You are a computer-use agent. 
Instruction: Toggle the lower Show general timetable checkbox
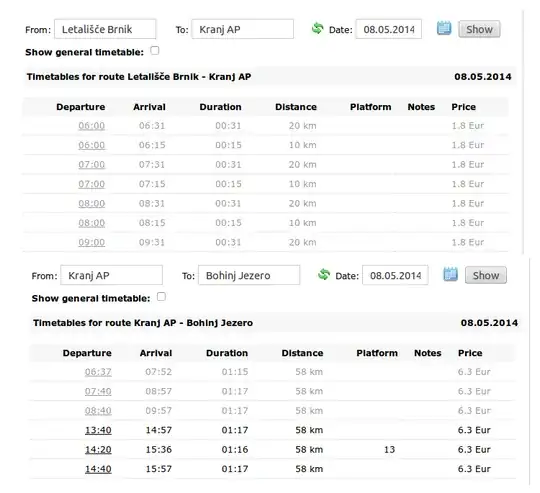(x=161, y=297)
